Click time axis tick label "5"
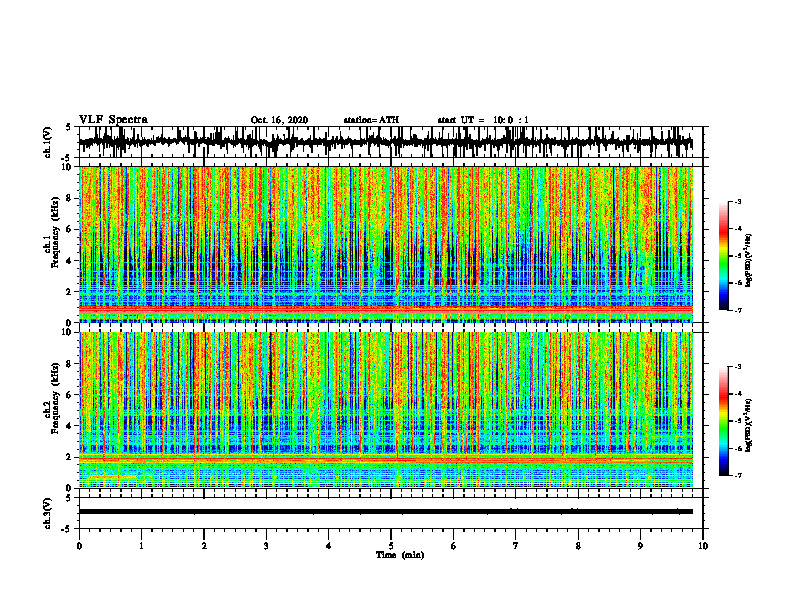The image size is (792, 612). [391, 546]
